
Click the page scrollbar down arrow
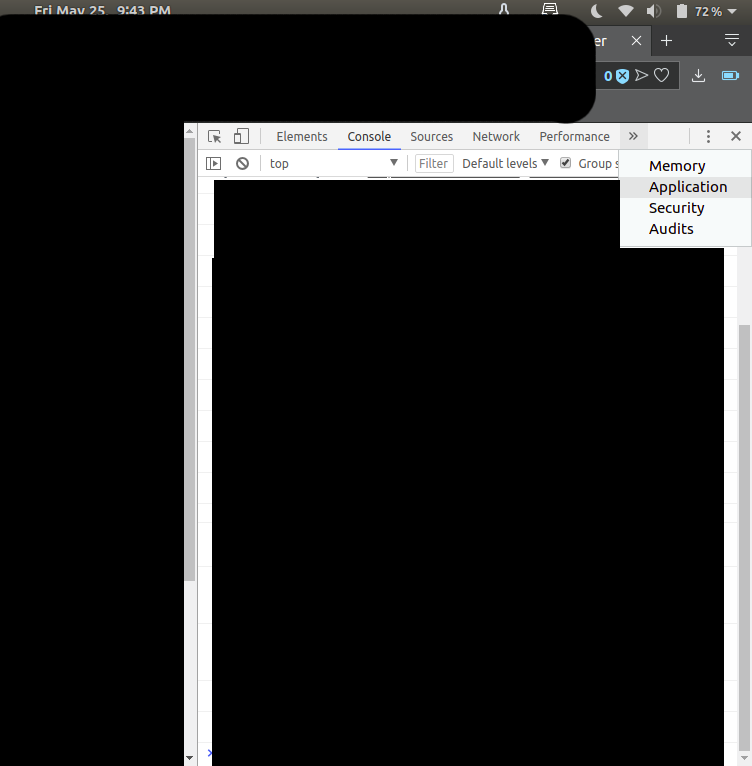[190, 758]
